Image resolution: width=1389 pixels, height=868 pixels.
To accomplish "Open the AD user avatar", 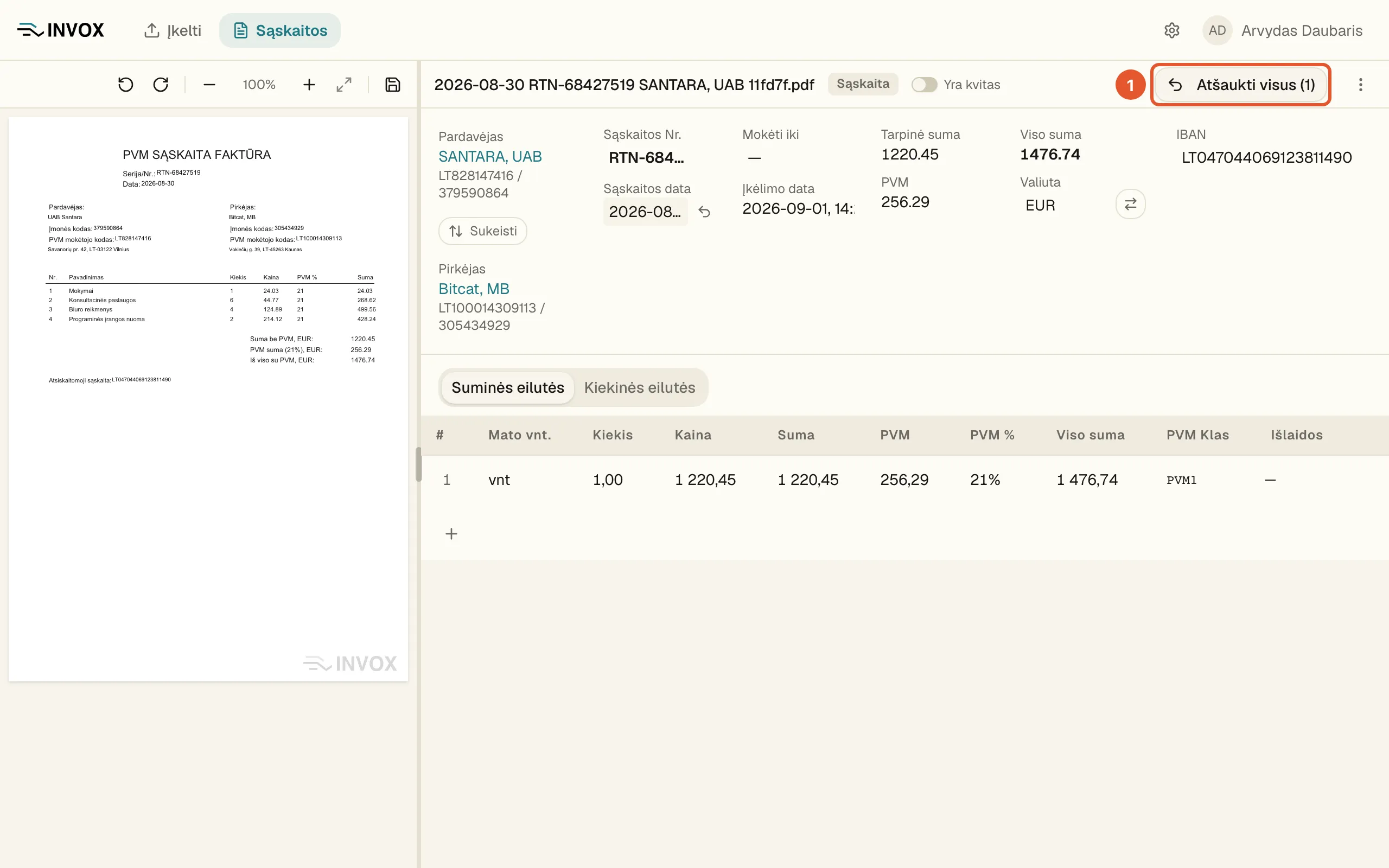I will click(x=1217, y=30).
